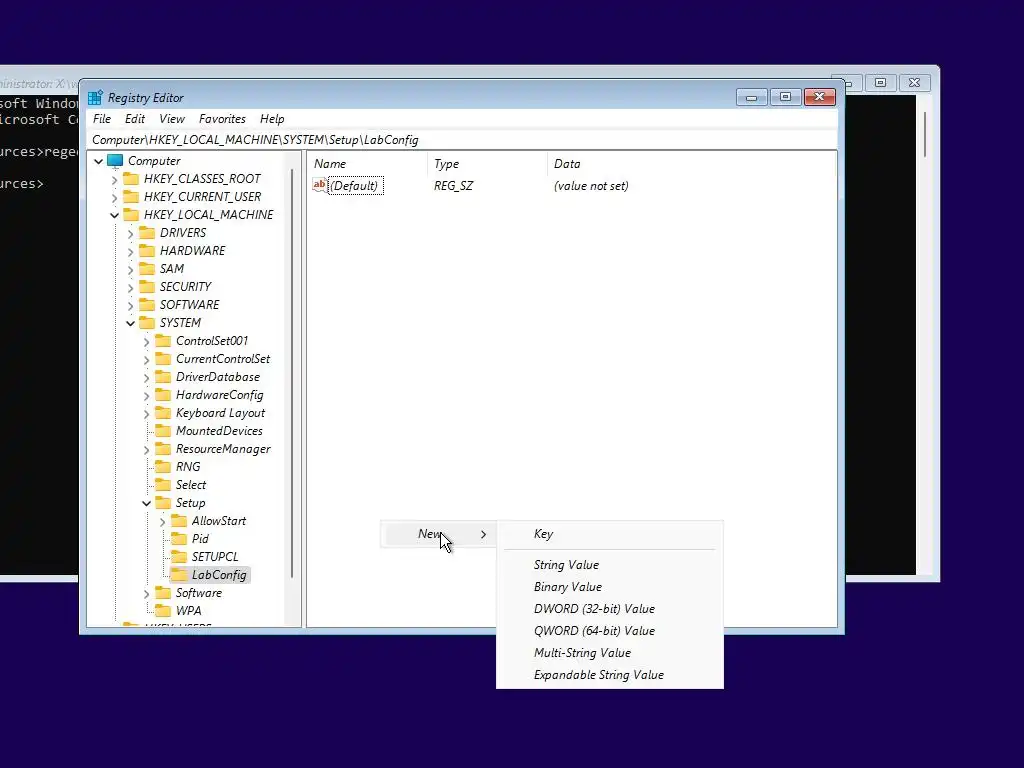Click the tree pane vertical scrollbar

pos(292,374)
